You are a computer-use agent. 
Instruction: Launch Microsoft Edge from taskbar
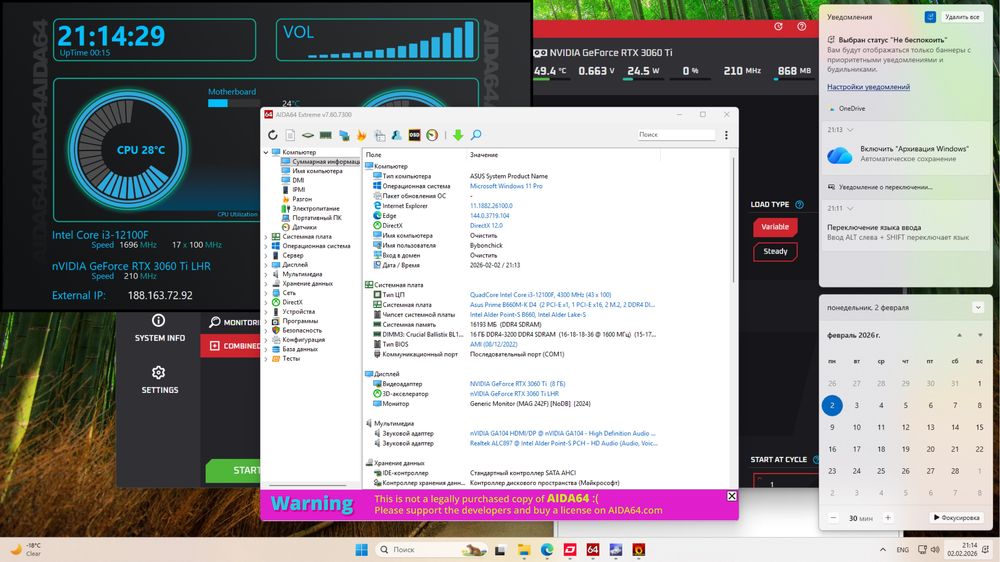[547, 550]
